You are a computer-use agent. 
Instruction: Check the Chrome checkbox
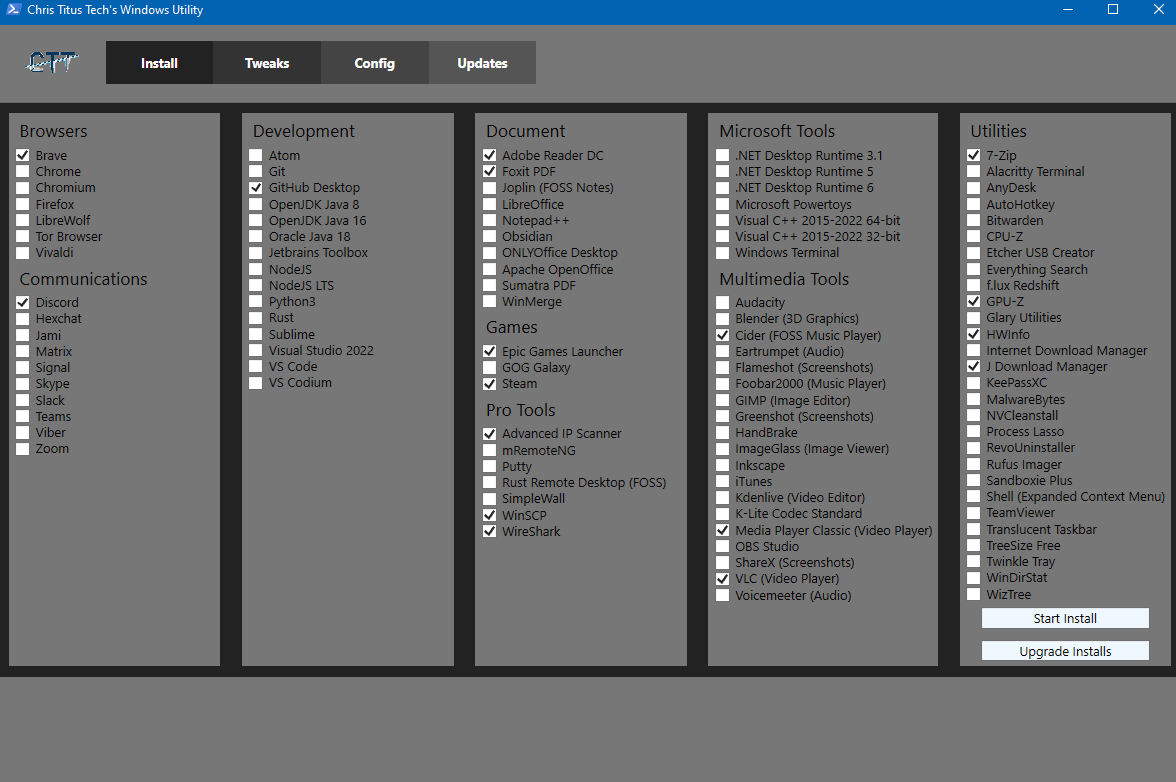coord(22,172)
